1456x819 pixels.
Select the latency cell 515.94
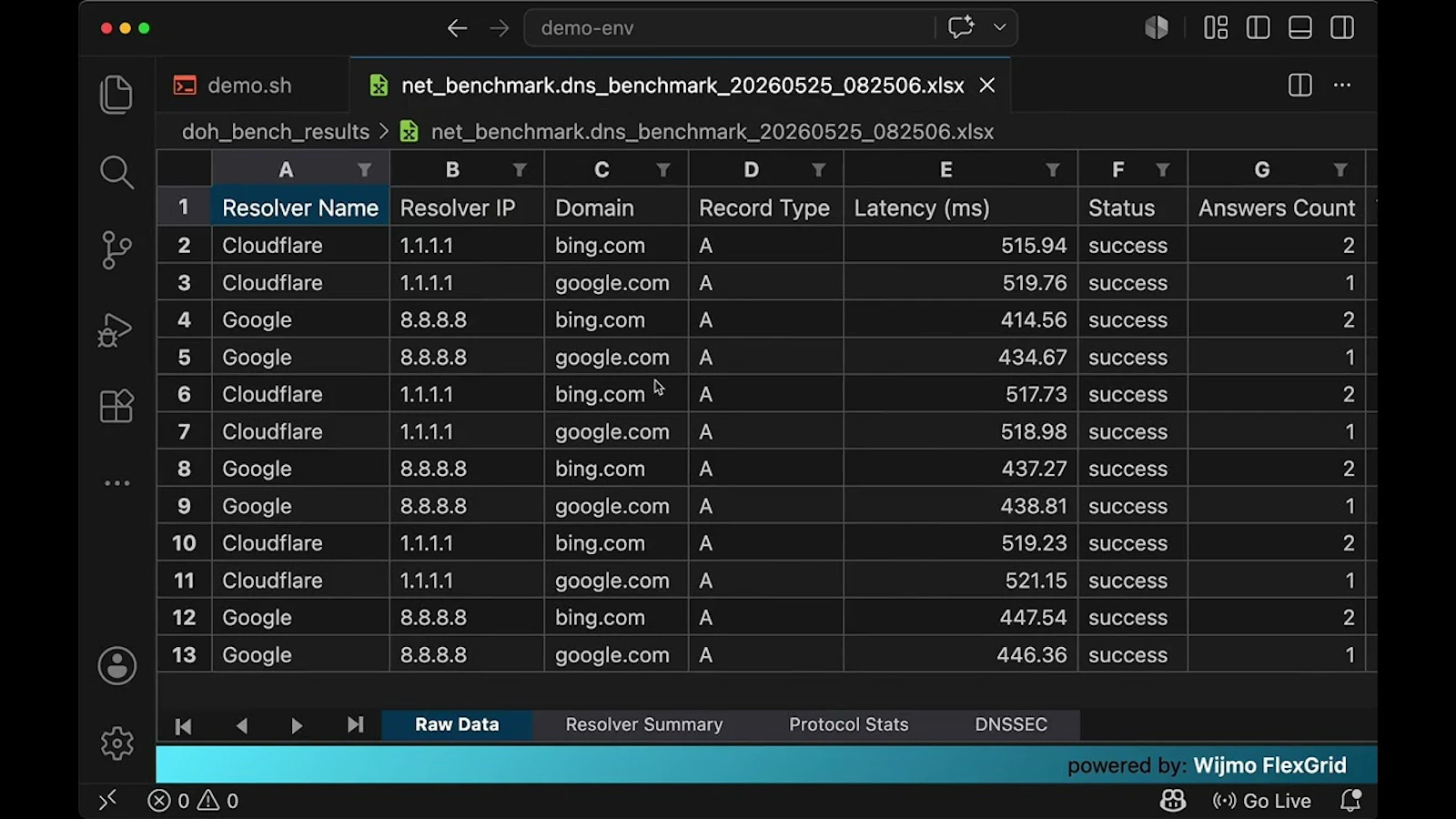(x=961, y=246)
